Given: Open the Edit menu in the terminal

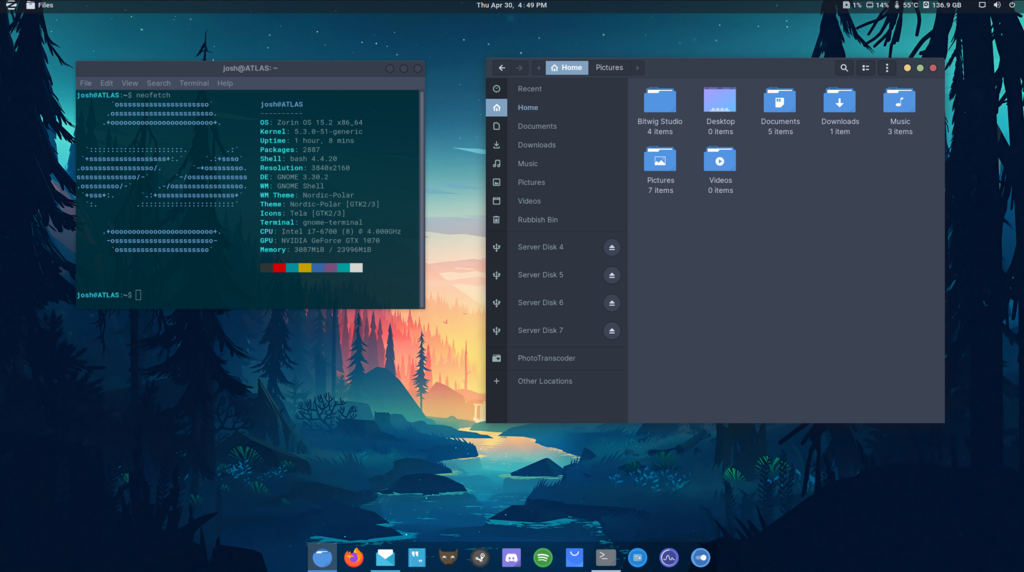Looking at the screenshot, I should [x=107, y=83].
